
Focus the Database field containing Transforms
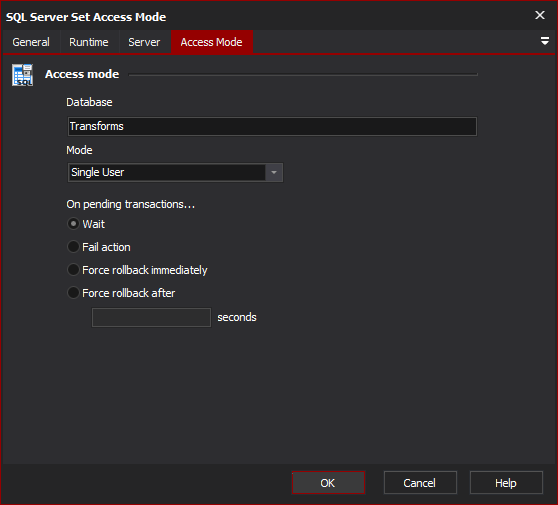[x=272, y=126]
